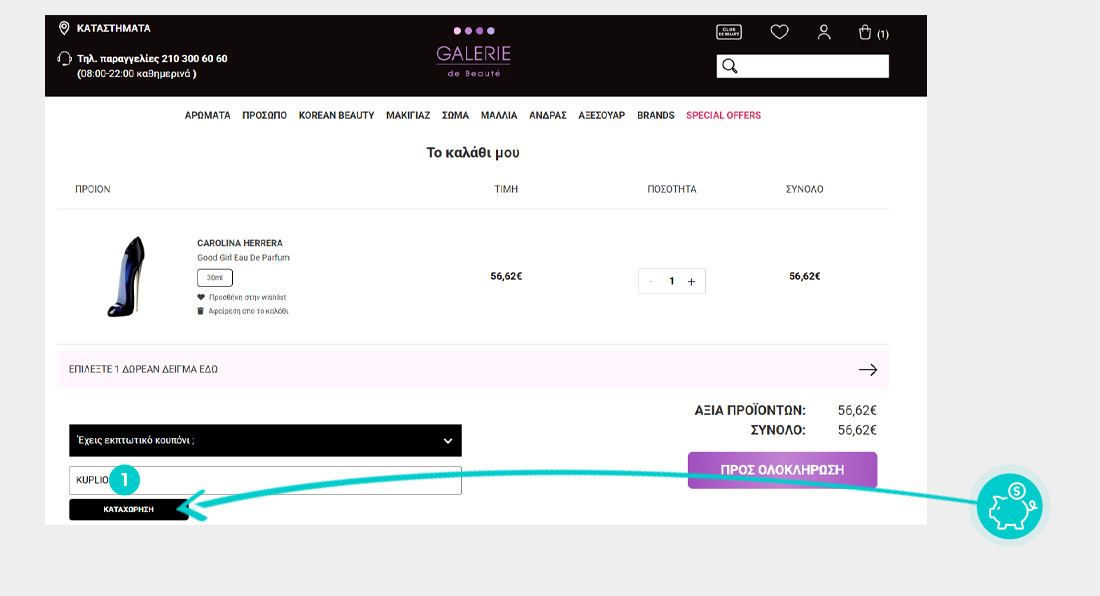1100x596 pixels.
Task: Click the Galerie de Beauté logo
Action: point(473,54)
